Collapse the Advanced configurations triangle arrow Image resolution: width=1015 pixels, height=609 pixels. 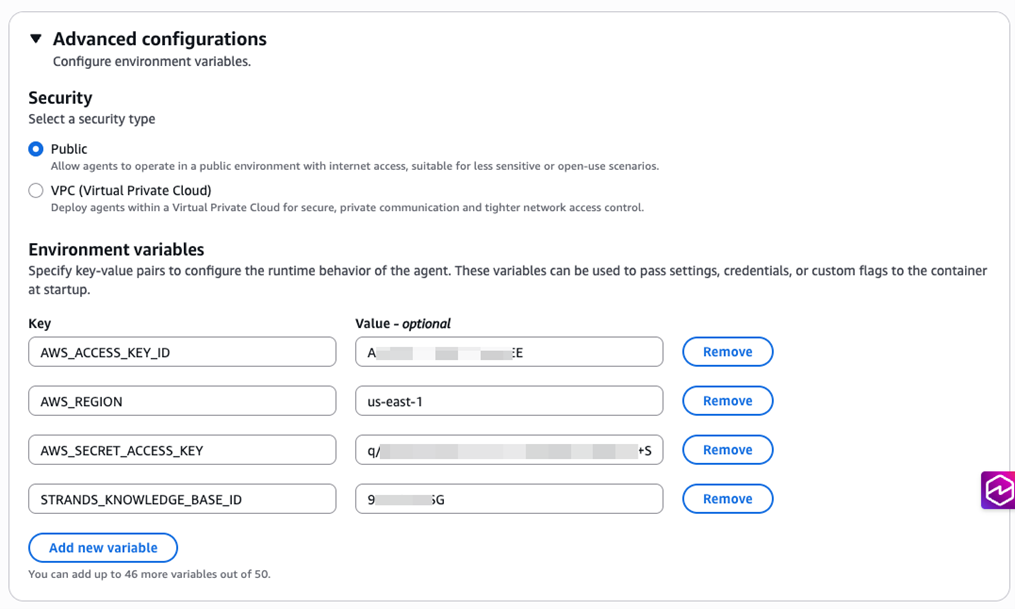[x=36, y=39]
